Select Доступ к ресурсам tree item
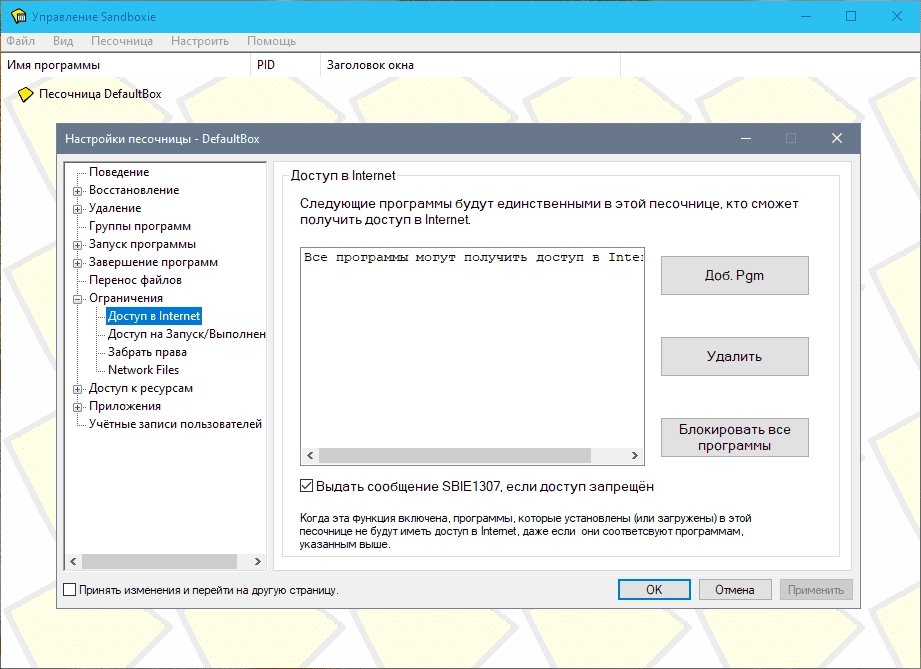The image size is (921, 669). (x=140, y=388)
